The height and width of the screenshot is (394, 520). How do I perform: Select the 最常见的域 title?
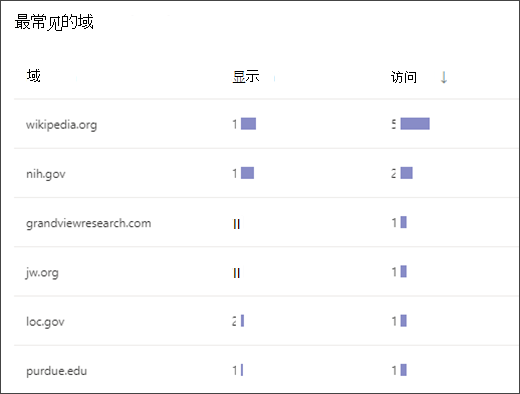pos(54,22)
